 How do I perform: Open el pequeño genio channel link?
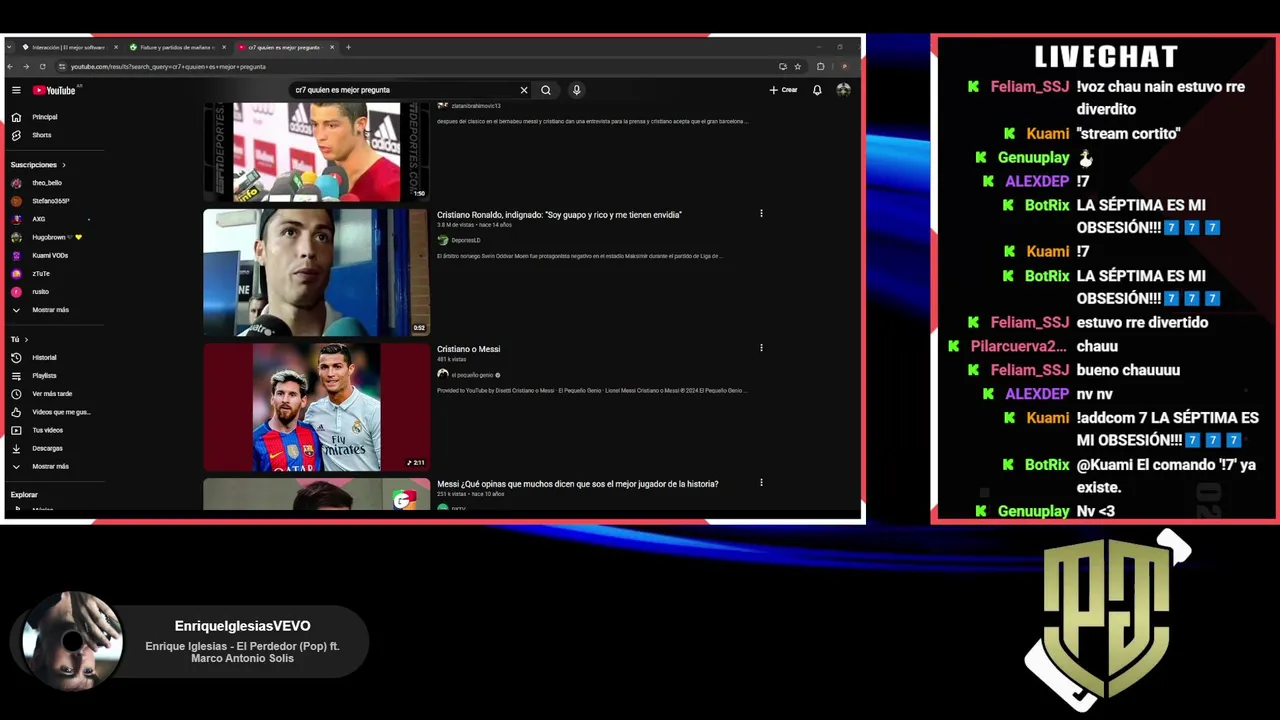click(472, 375)
